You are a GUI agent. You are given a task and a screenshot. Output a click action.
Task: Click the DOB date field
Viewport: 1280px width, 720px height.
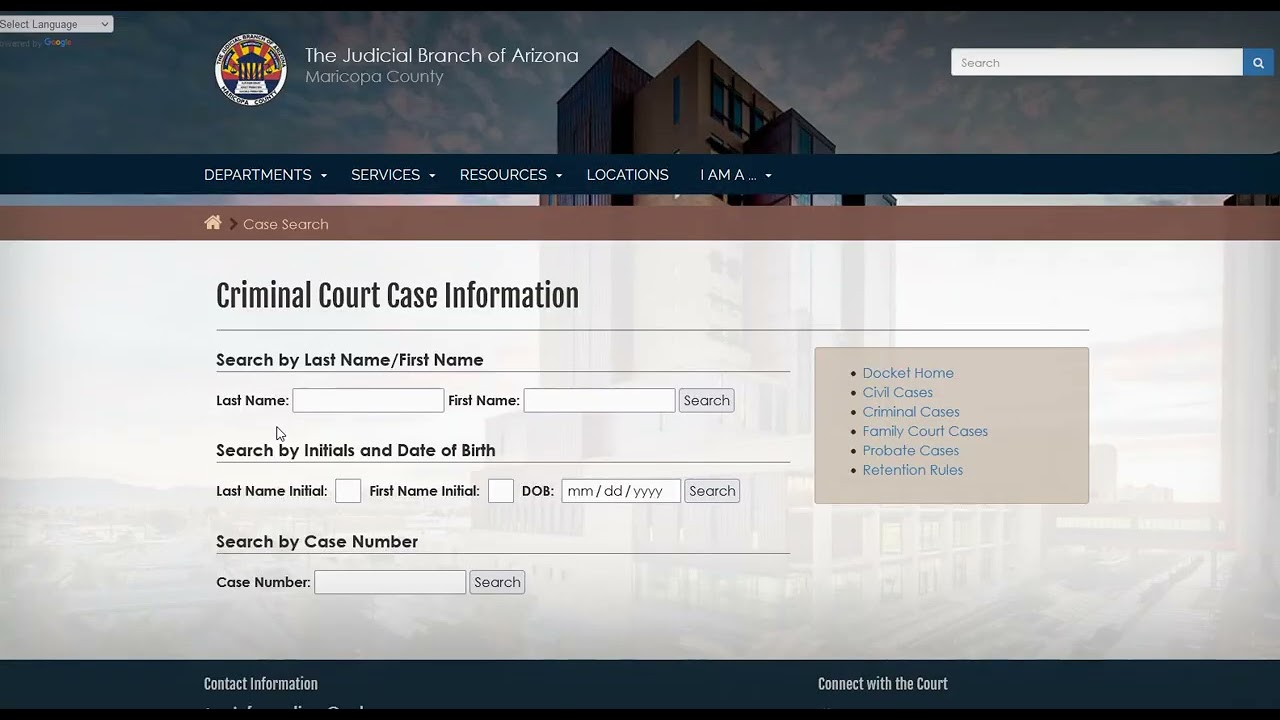click(x=621, y=491)
